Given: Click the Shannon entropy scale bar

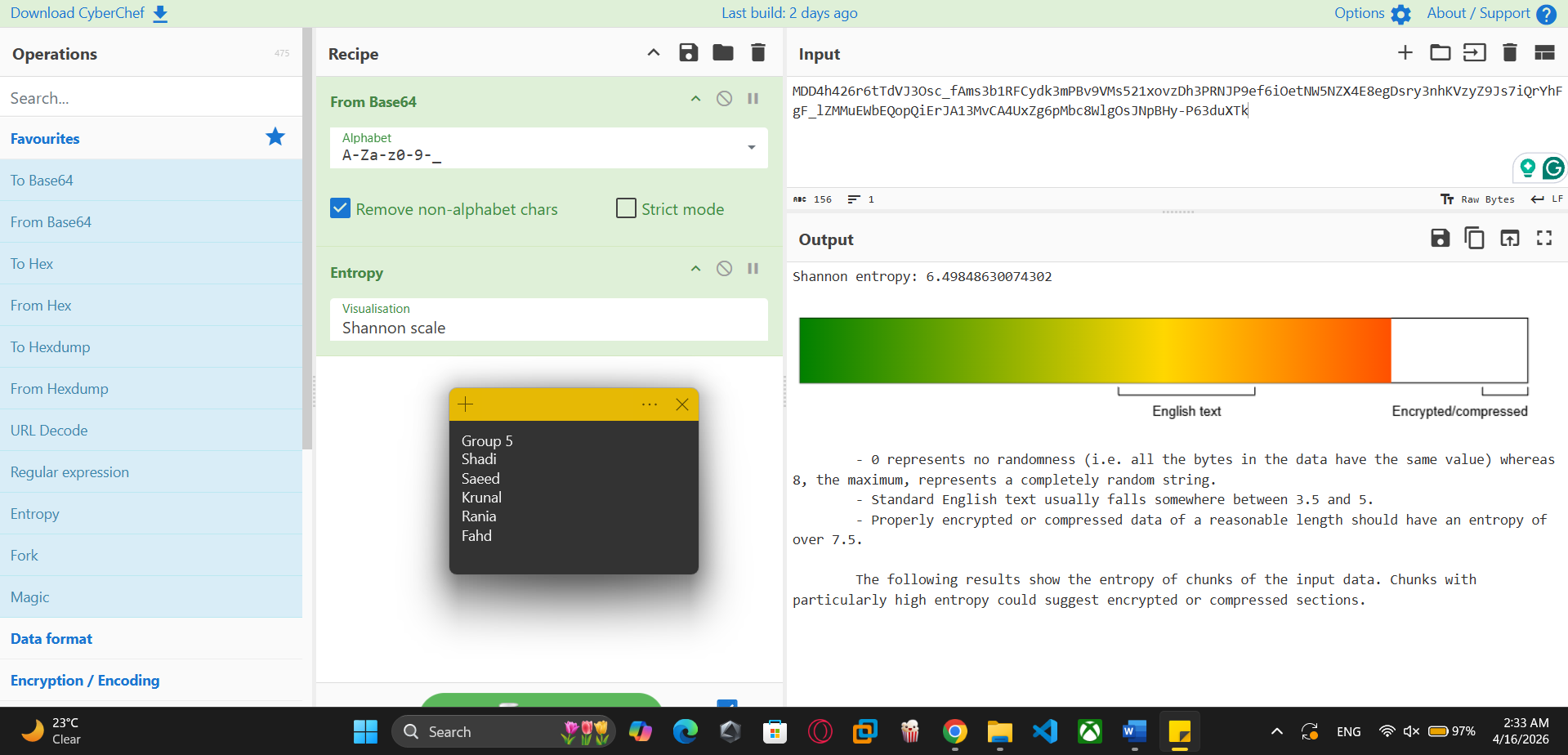Looking at the screenshot, I should pyautogui.click(x=1164, y=351).
